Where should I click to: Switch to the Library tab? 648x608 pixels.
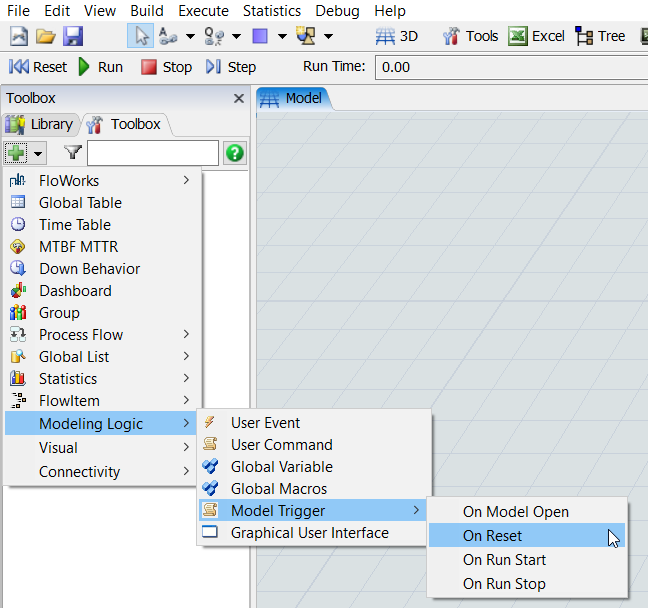pyautogui.click(x=40, y=124)
